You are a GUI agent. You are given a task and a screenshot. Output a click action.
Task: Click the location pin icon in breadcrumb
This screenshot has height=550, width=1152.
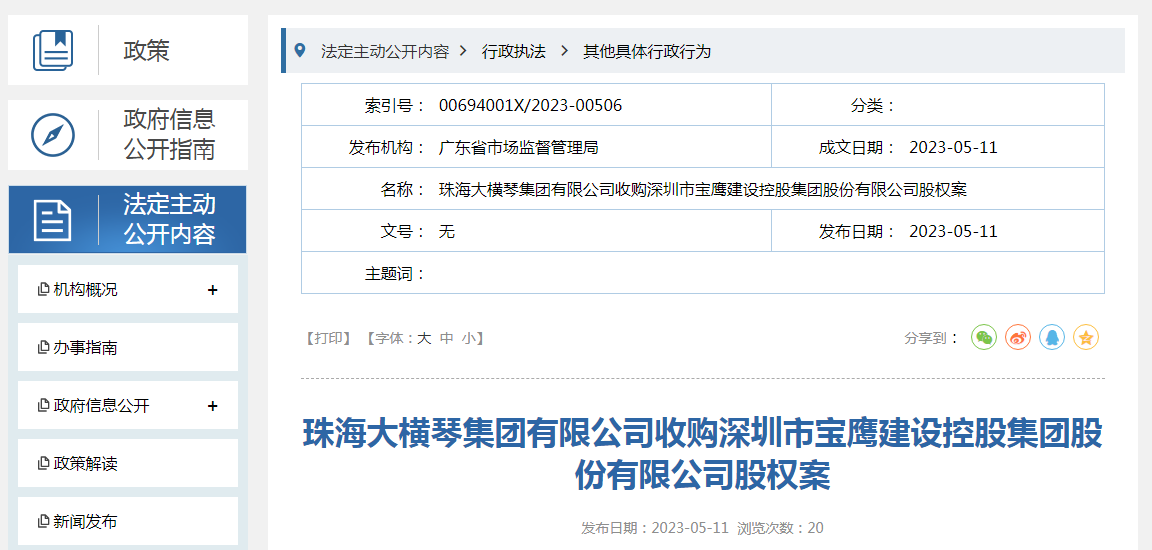coord(299,51)
